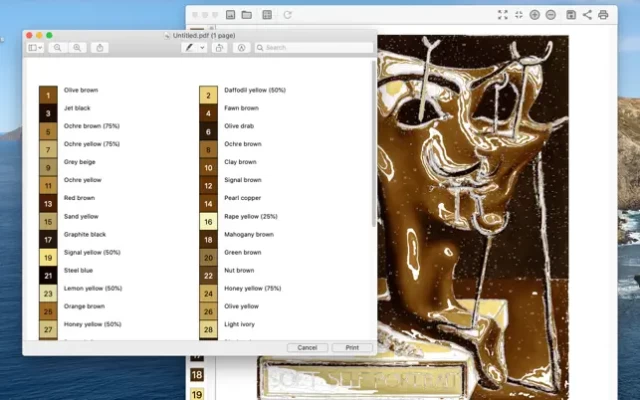Click the rotate page icon in Preview
The width and height of the screenshot is (640, 400).
(x=220, y=47)
